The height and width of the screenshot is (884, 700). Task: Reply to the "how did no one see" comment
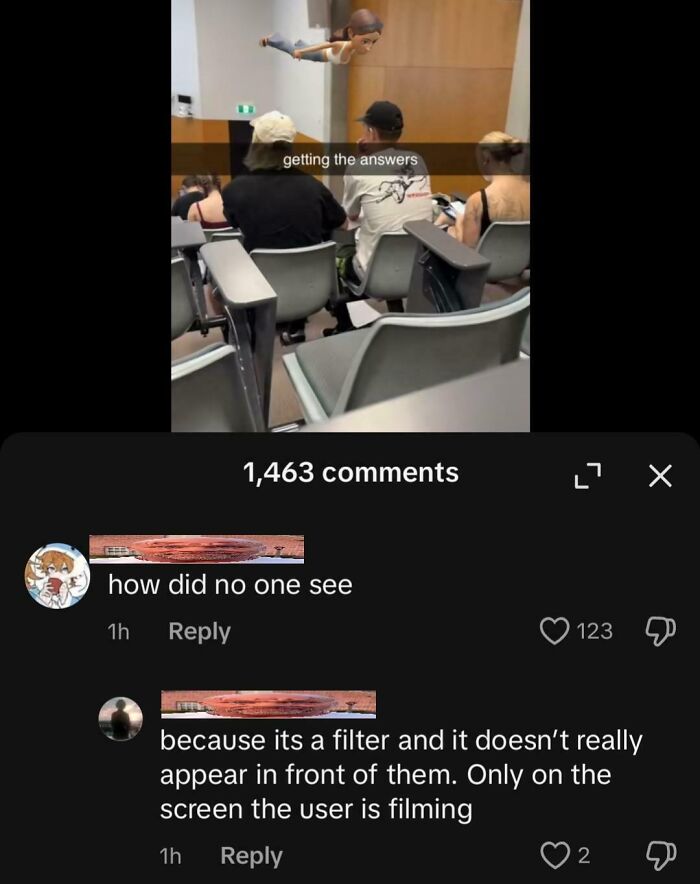click(200, 633)
